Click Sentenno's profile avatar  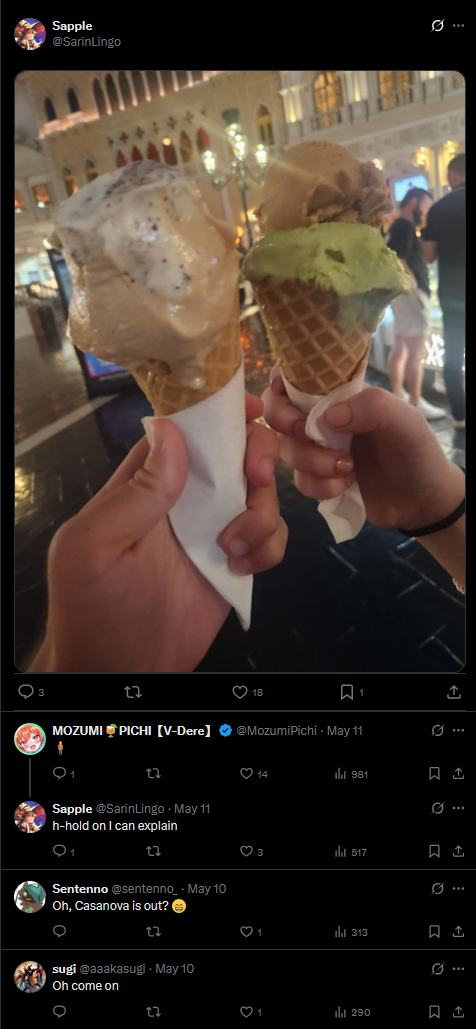(30, 897)
